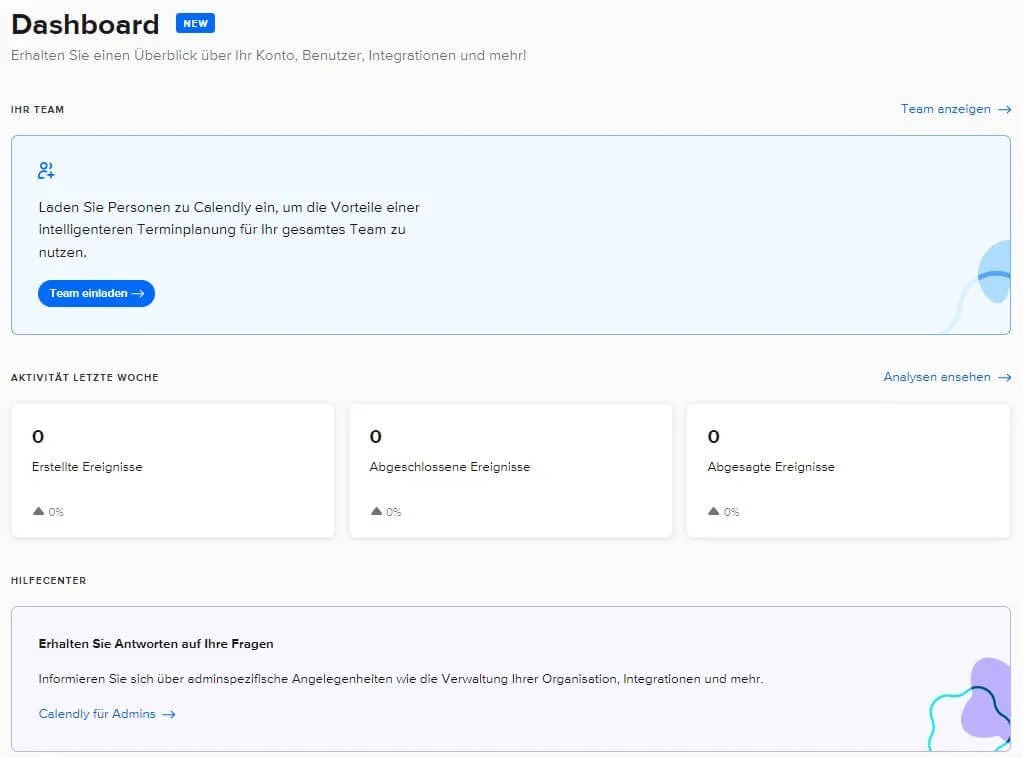Open the Team anzeigen link

click(956, 109)
